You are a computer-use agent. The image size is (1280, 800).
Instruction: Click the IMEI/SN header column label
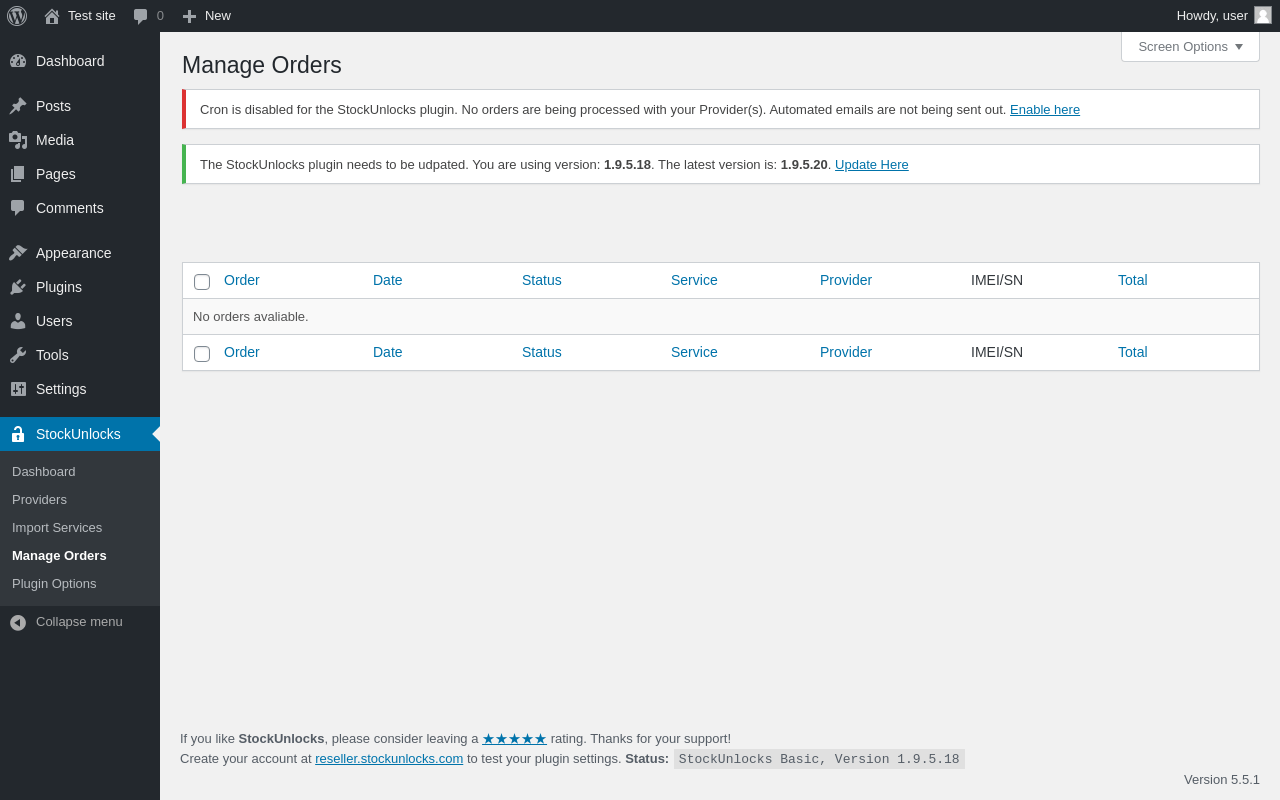pyautogui.click(x=997, y=280)
